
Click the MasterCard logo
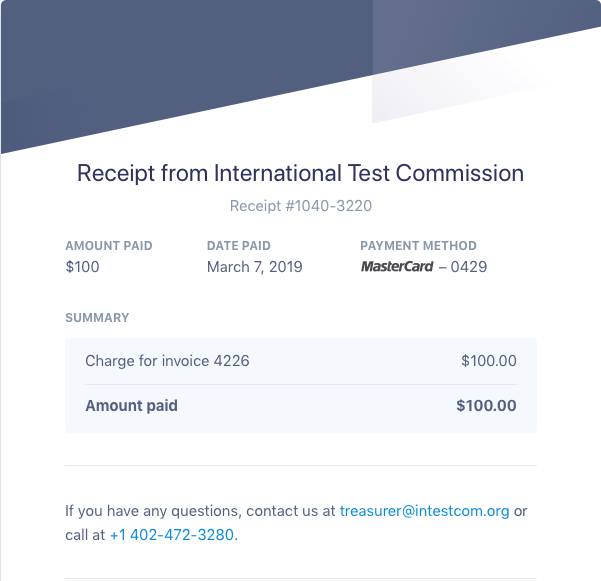coord(397,266)
